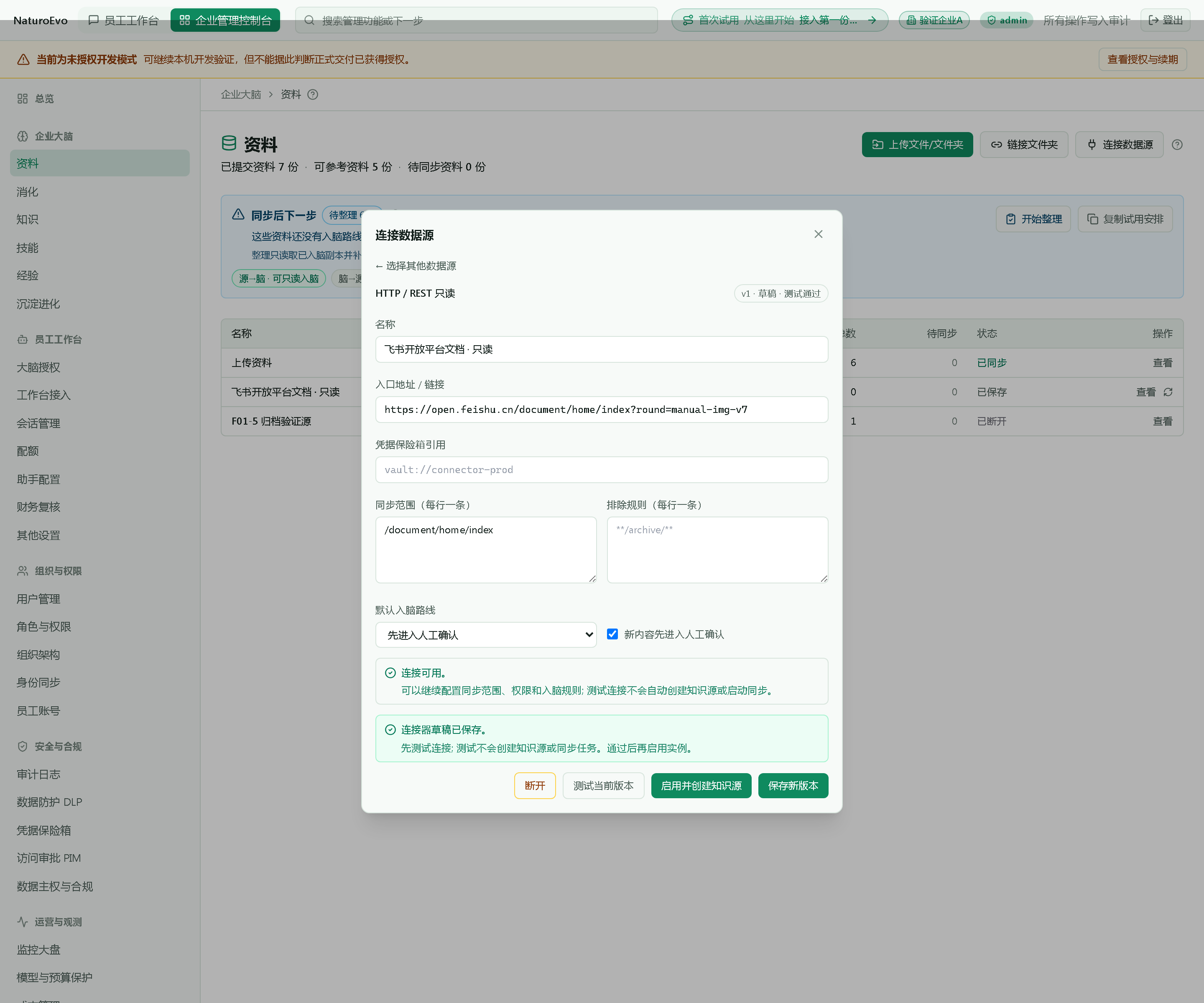The image size is (1204, 1003).
Task: Click 链接文件夹 button
Action: (1023, 145)
